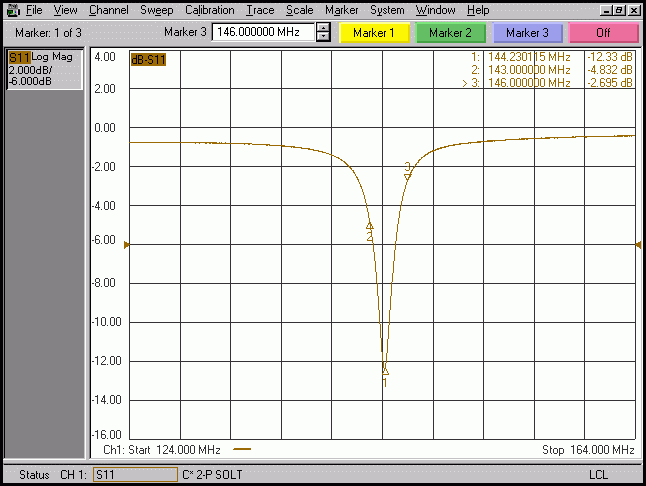
Task: Click the right reference level arrow indicator
Action: (638, 245)
